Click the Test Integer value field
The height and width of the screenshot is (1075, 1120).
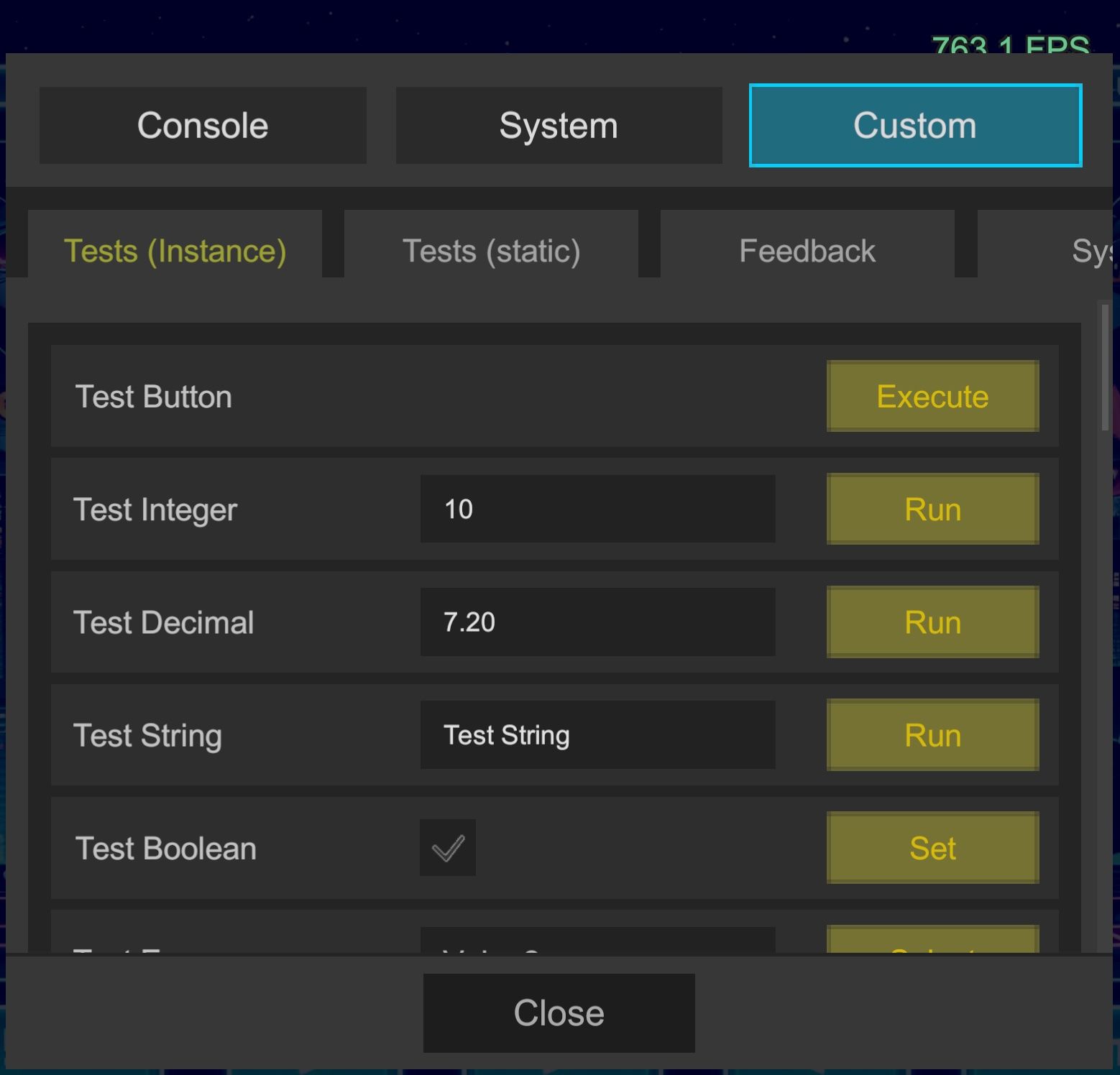[597, 509]
